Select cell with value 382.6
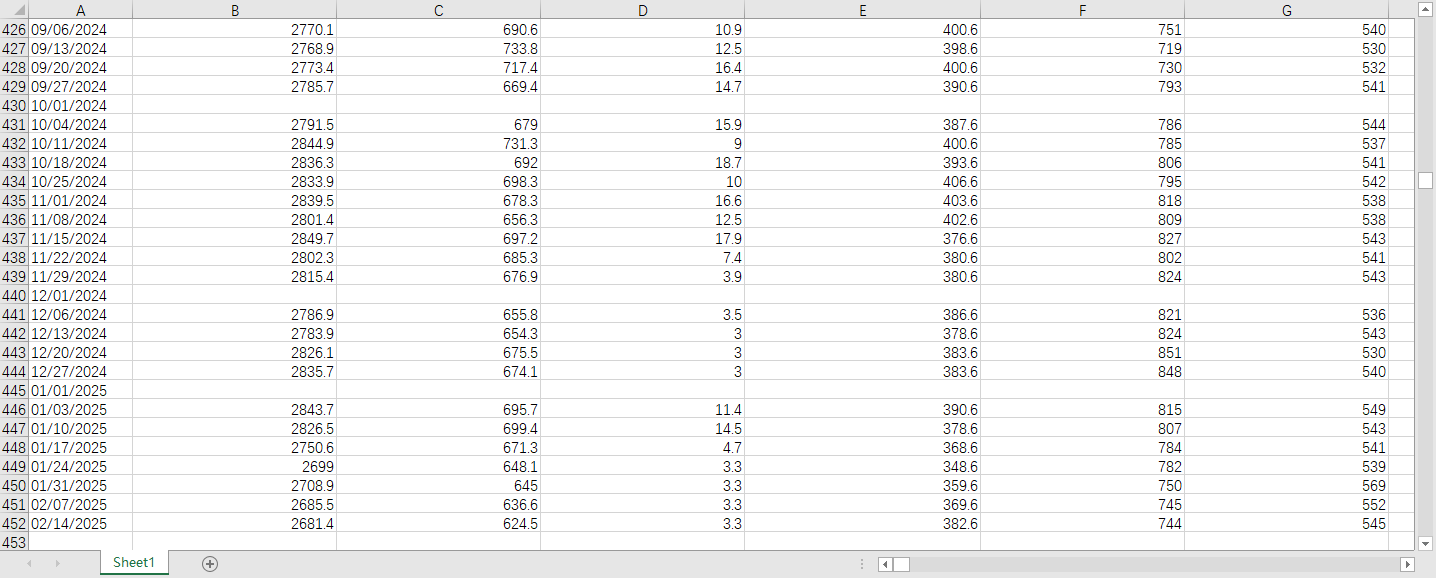The width and height of the screenshot is (1436, 578). tap(862, 524)
